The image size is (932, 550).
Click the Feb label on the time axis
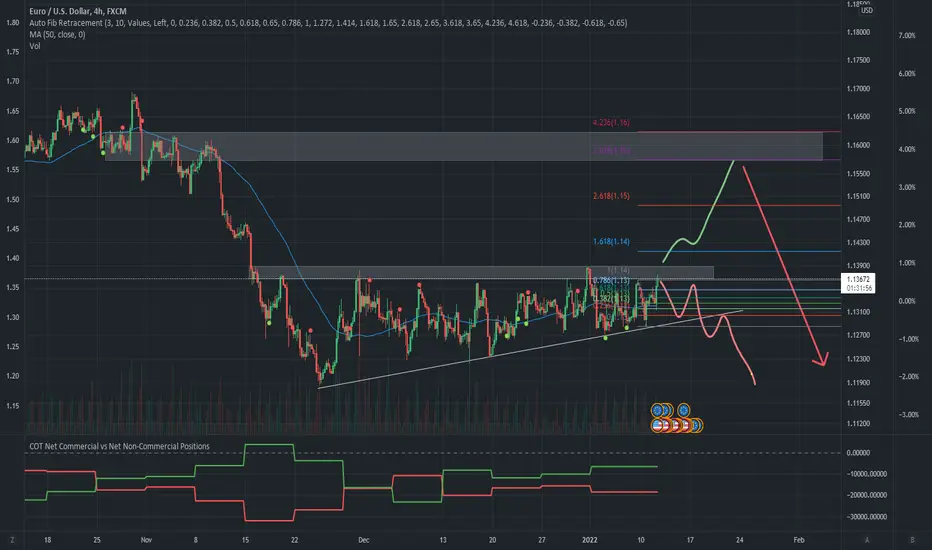(x=799, y=540)
